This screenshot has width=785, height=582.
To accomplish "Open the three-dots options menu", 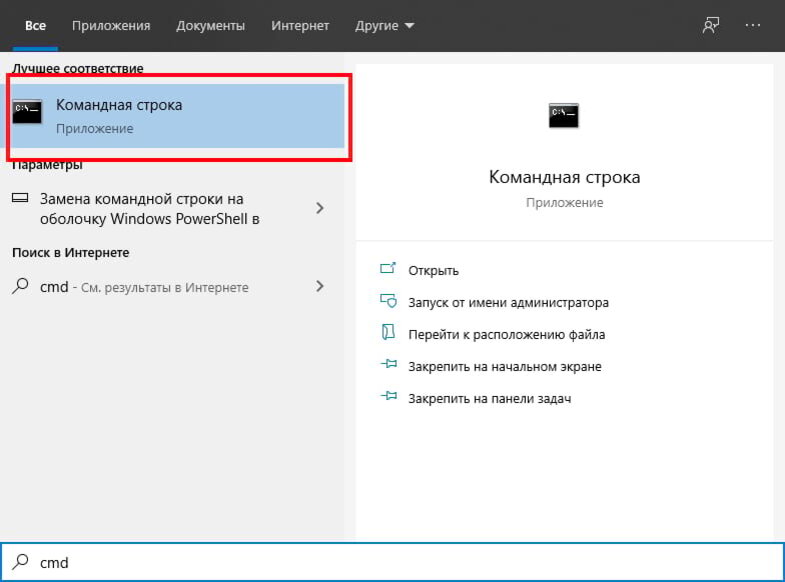I will pos(752,25).
